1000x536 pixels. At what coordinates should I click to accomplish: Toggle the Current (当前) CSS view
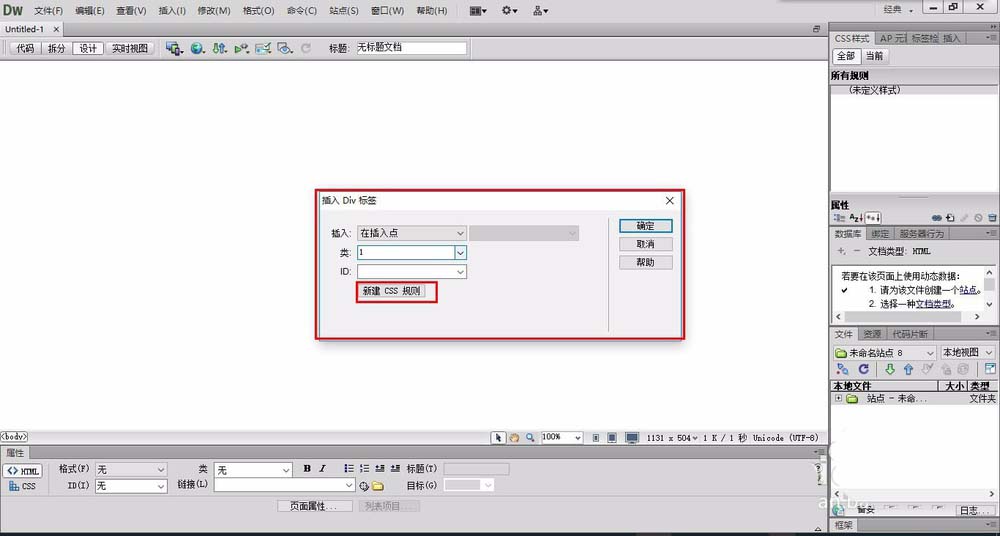pyautogui.click(x=874, y=56)
